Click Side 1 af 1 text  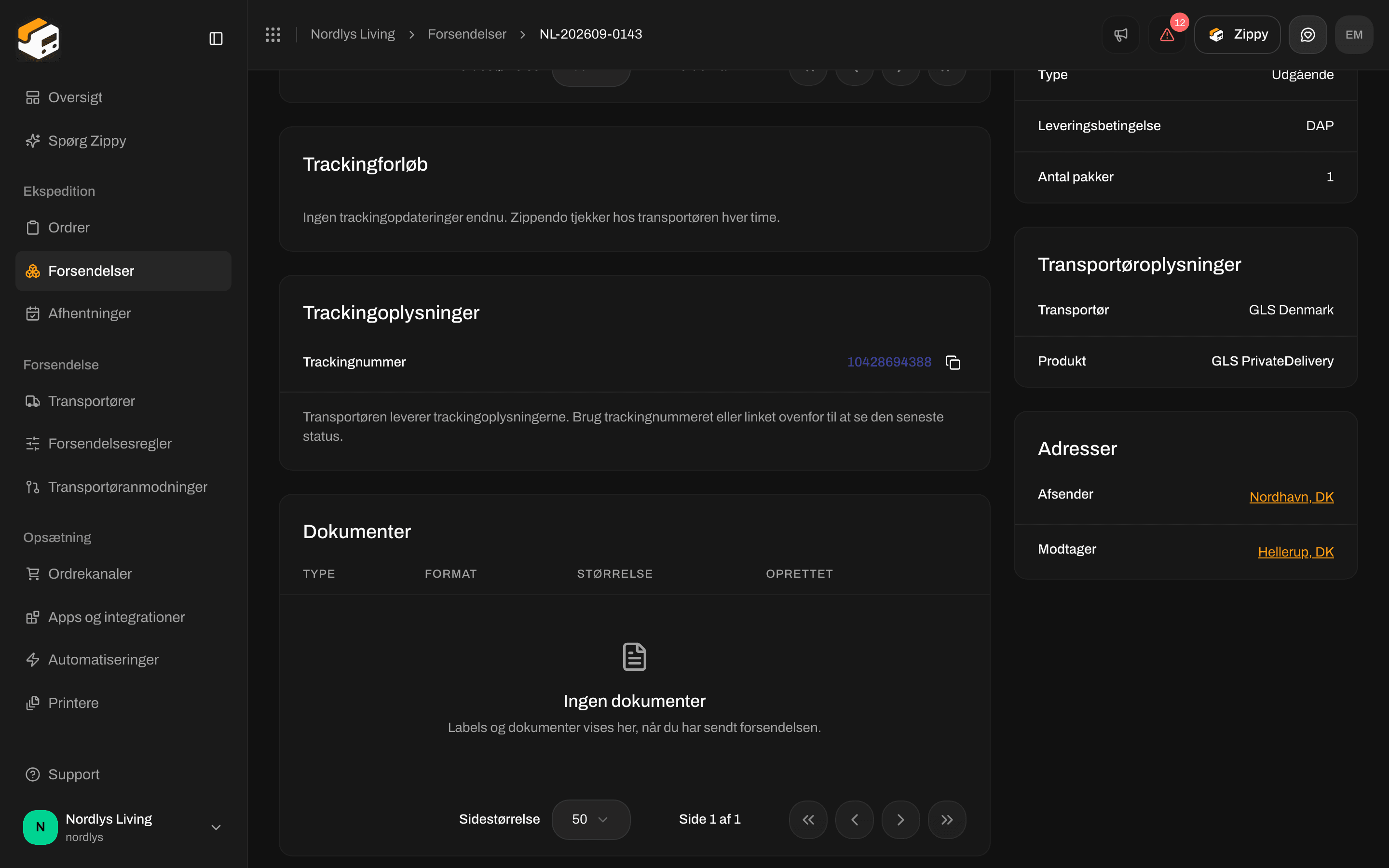[x=709, y=819]
